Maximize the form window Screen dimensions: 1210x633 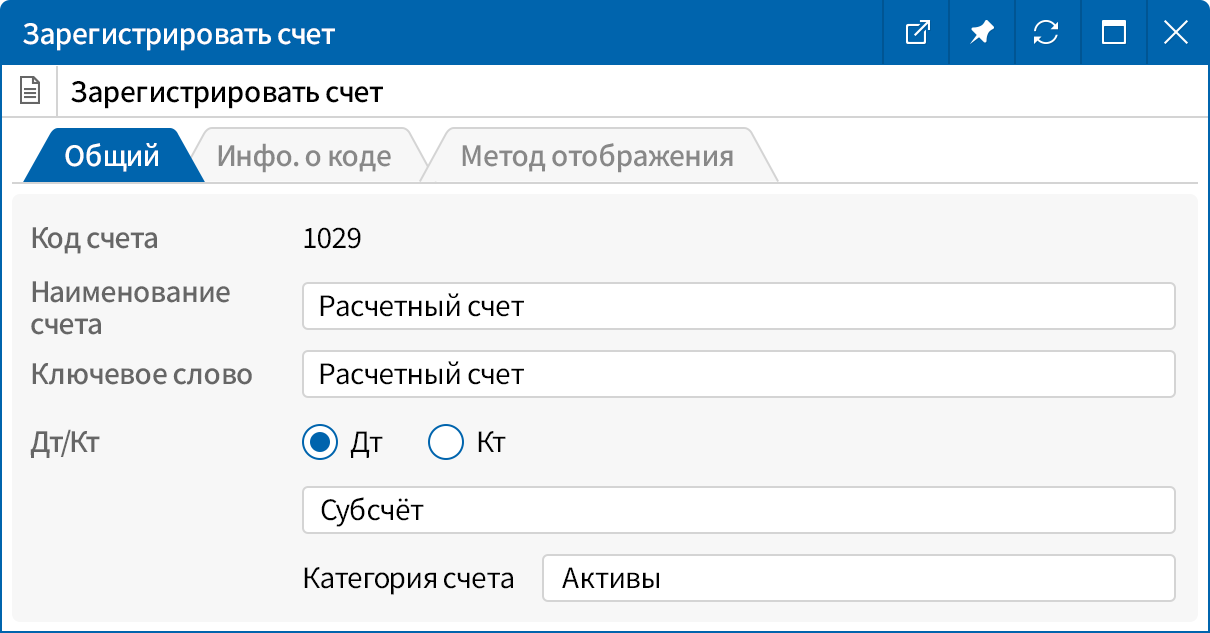click(x=1113, y=32)
